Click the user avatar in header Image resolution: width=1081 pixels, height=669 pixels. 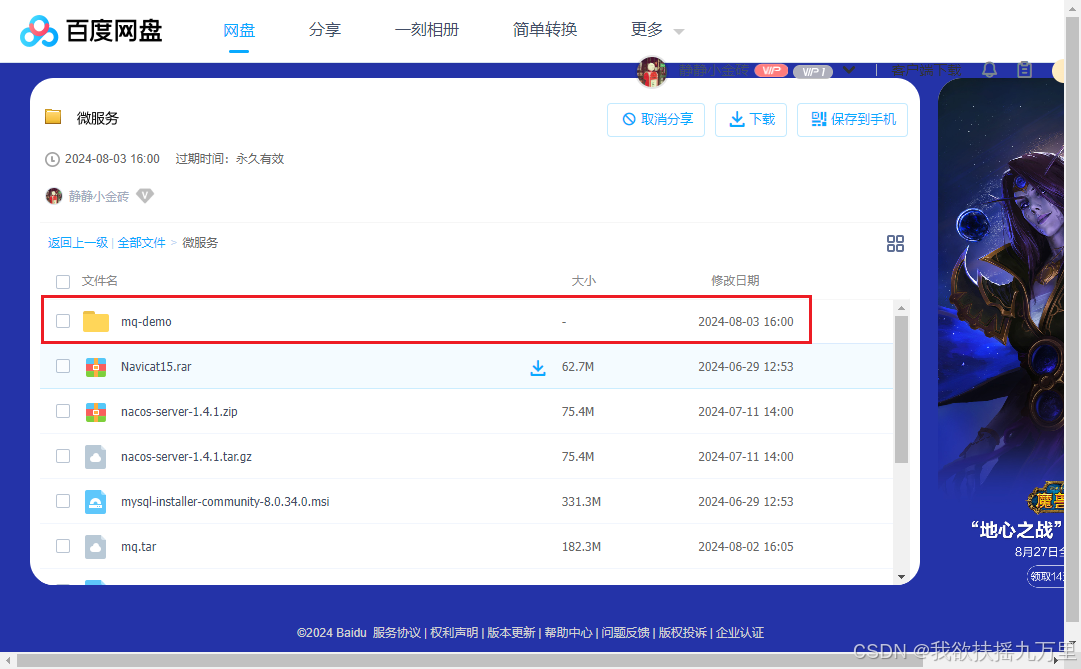[x=651, y=71]
